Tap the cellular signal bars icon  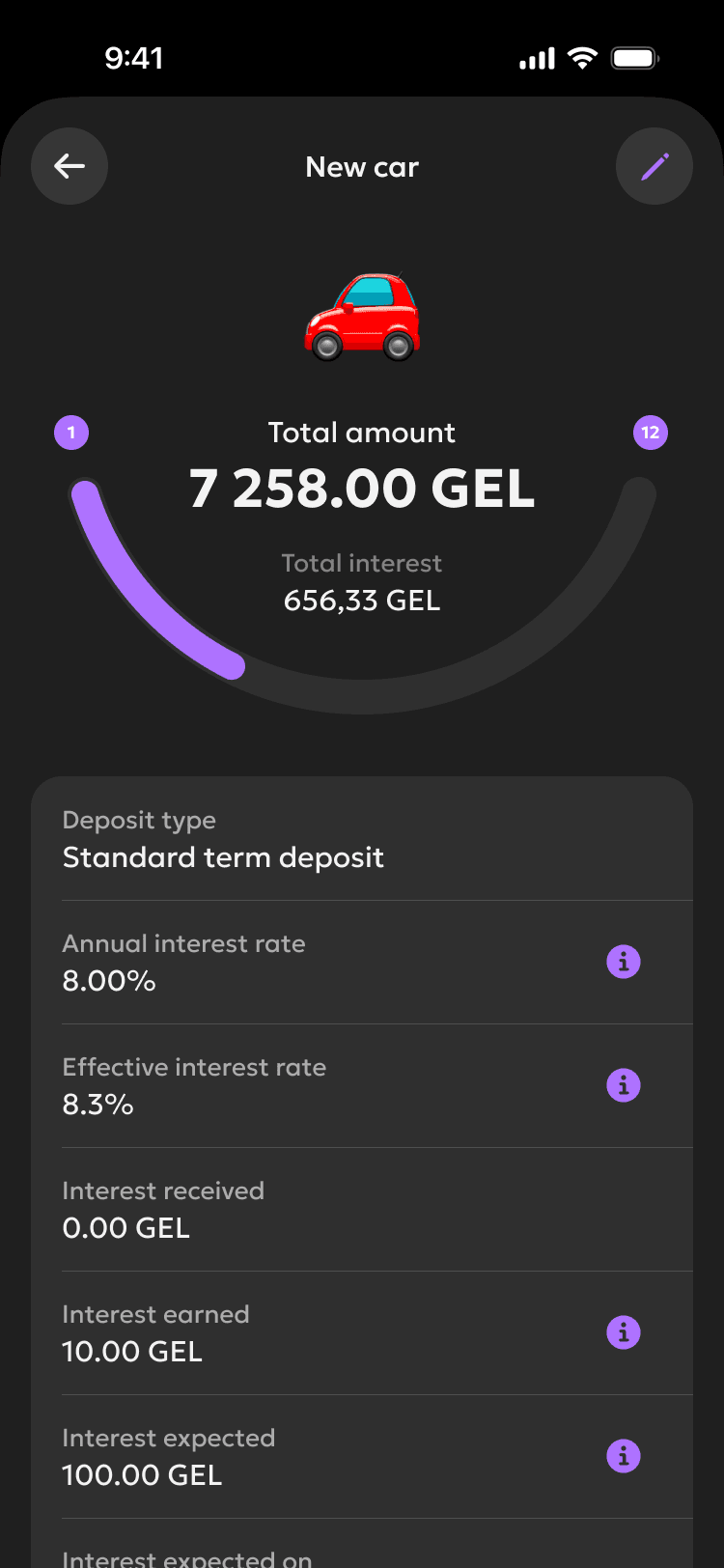[538, 59]
